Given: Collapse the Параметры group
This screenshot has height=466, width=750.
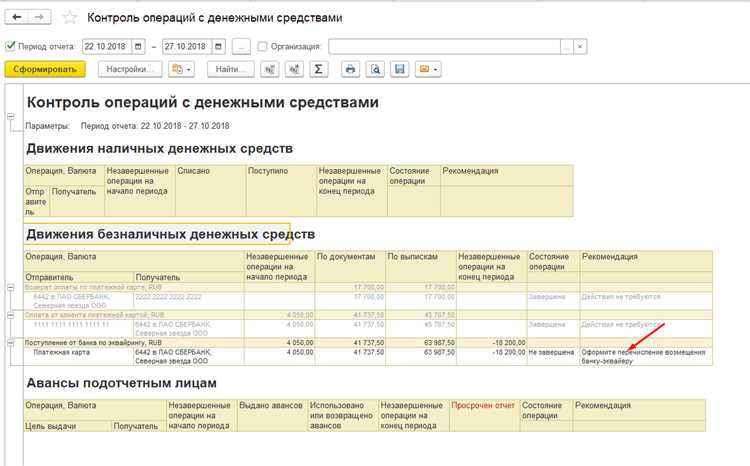Looking at the screenshot, I should [11, 116].
